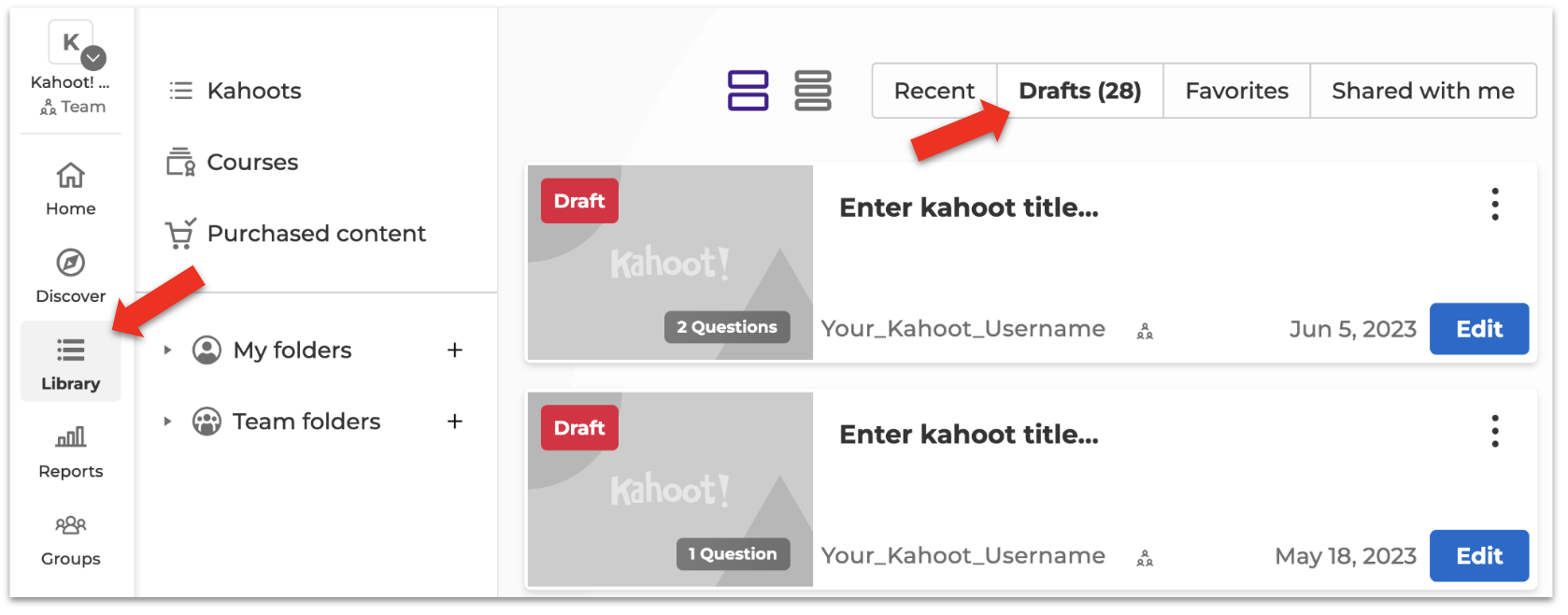Open the Jun 5, 2023 draft title
Viewport: 1568px width, 615px height.
(969, 207)
